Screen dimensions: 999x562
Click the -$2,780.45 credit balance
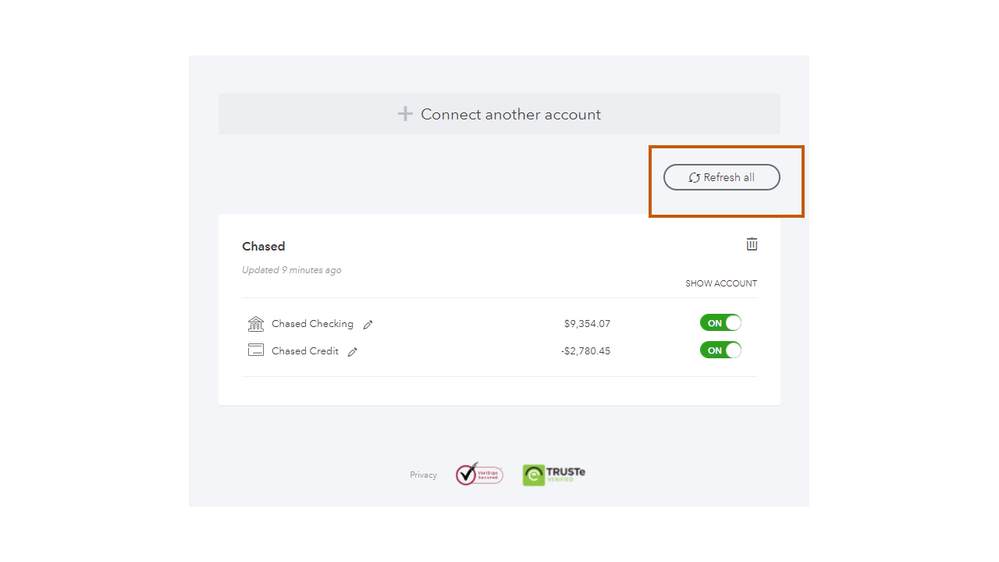coord(585,351)
